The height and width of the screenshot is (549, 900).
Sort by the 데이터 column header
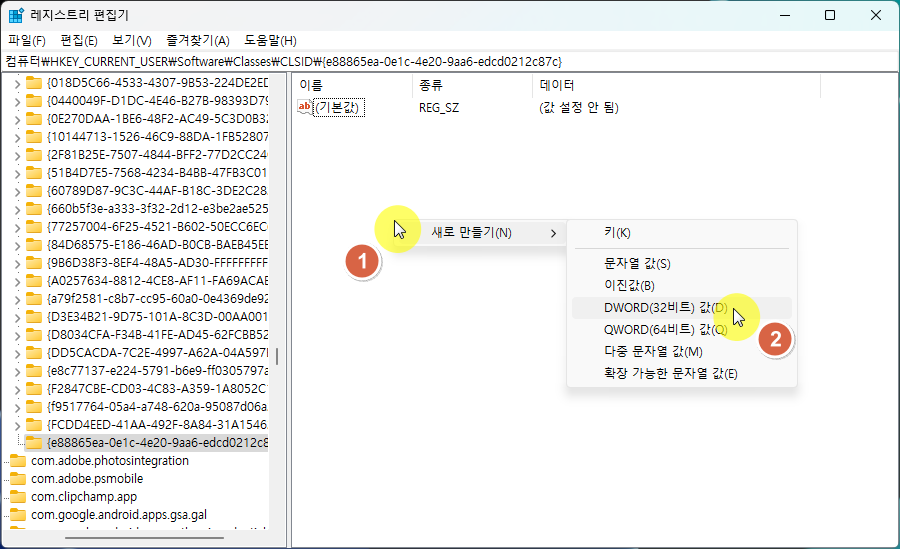coord(676,86)
